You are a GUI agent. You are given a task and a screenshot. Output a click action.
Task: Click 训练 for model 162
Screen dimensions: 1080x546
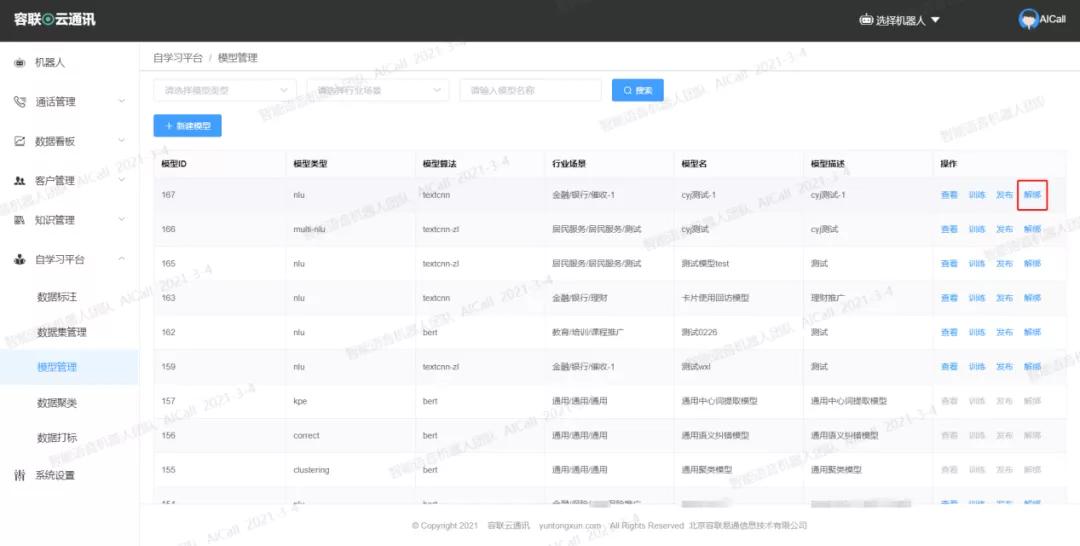(977, 333)
